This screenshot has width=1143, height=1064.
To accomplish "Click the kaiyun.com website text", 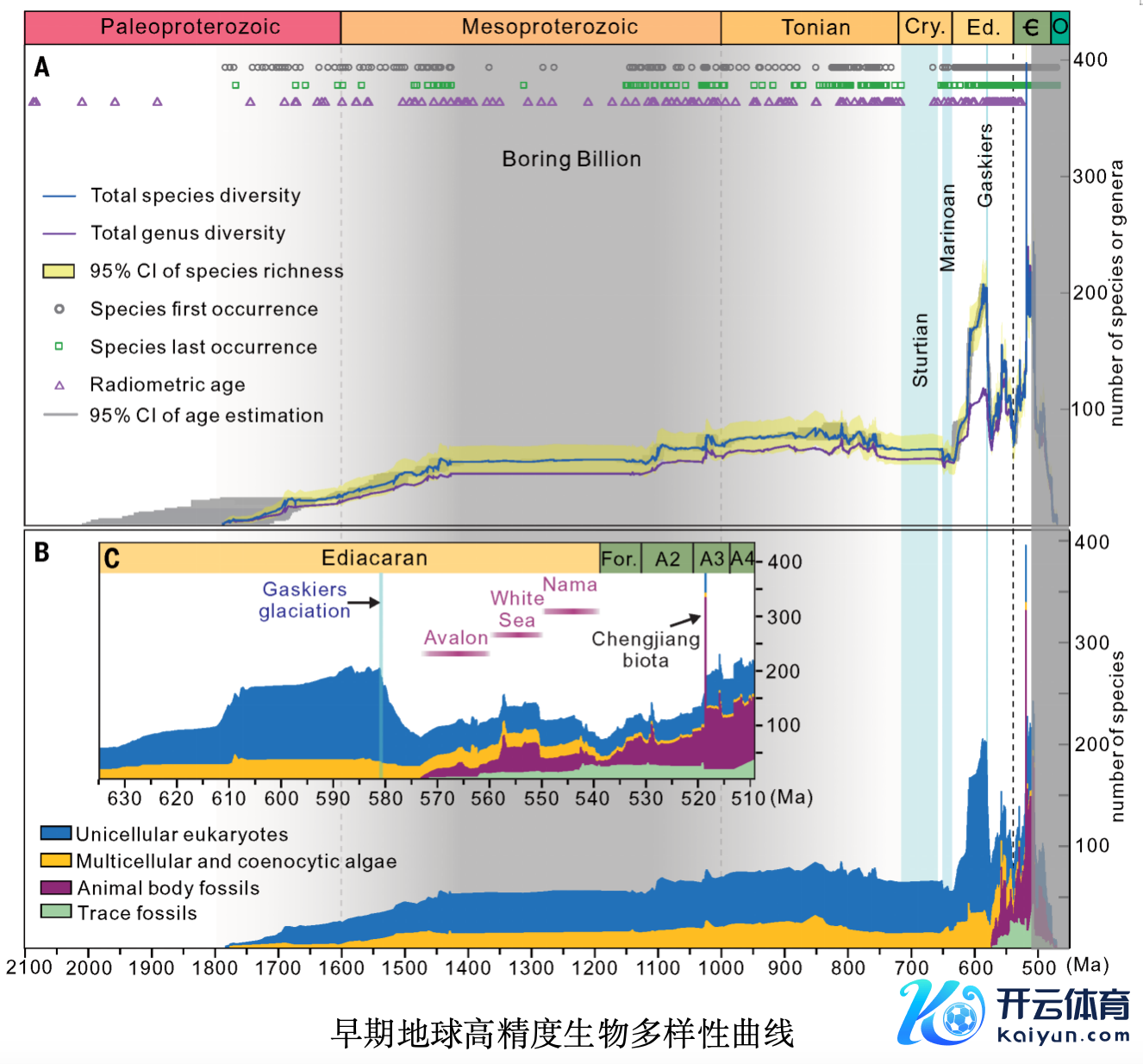I will 1063,1036.
